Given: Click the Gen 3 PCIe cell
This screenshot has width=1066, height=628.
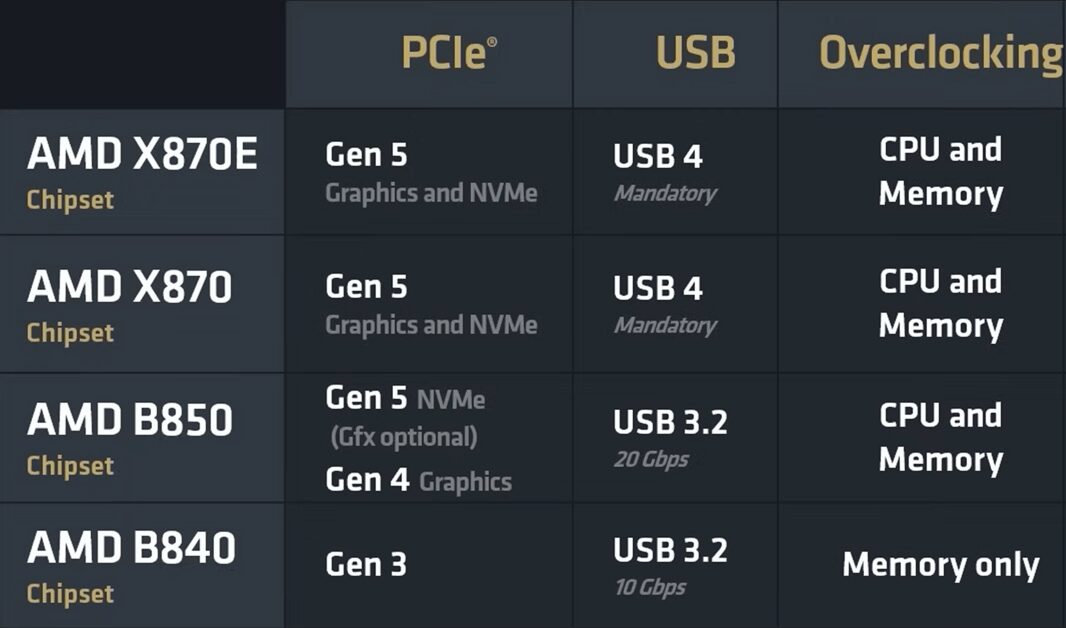Looking at the screenshot, I should click(x=366, y=565).
